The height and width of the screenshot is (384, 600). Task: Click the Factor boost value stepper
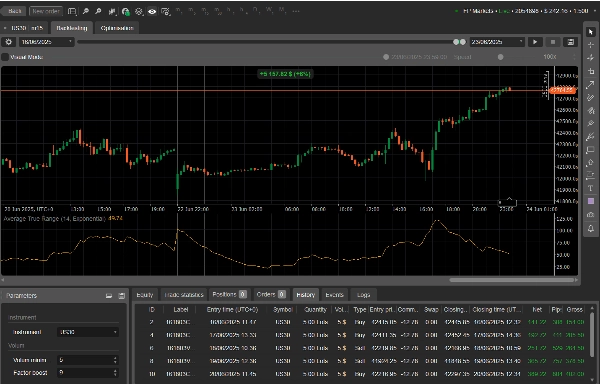click(x=115, y=373)
